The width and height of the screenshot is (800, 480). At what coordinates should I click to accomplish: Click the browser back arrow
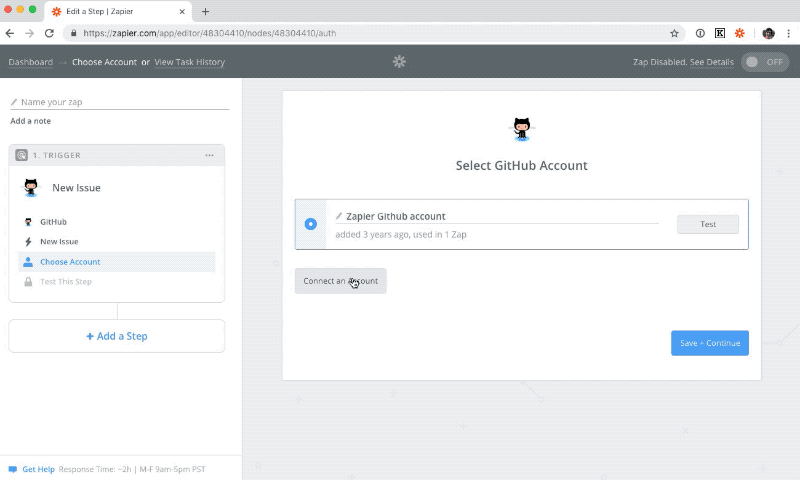click(10, 33)
